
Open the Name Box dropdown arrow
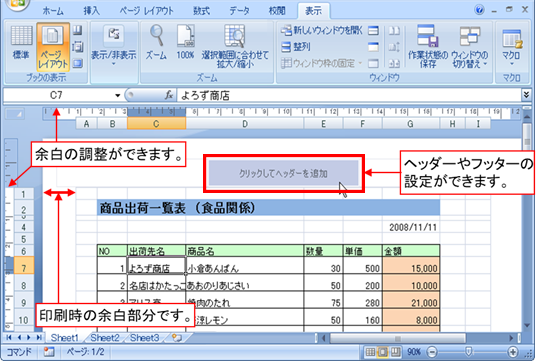pyautogui.click(x=118, y=95)
